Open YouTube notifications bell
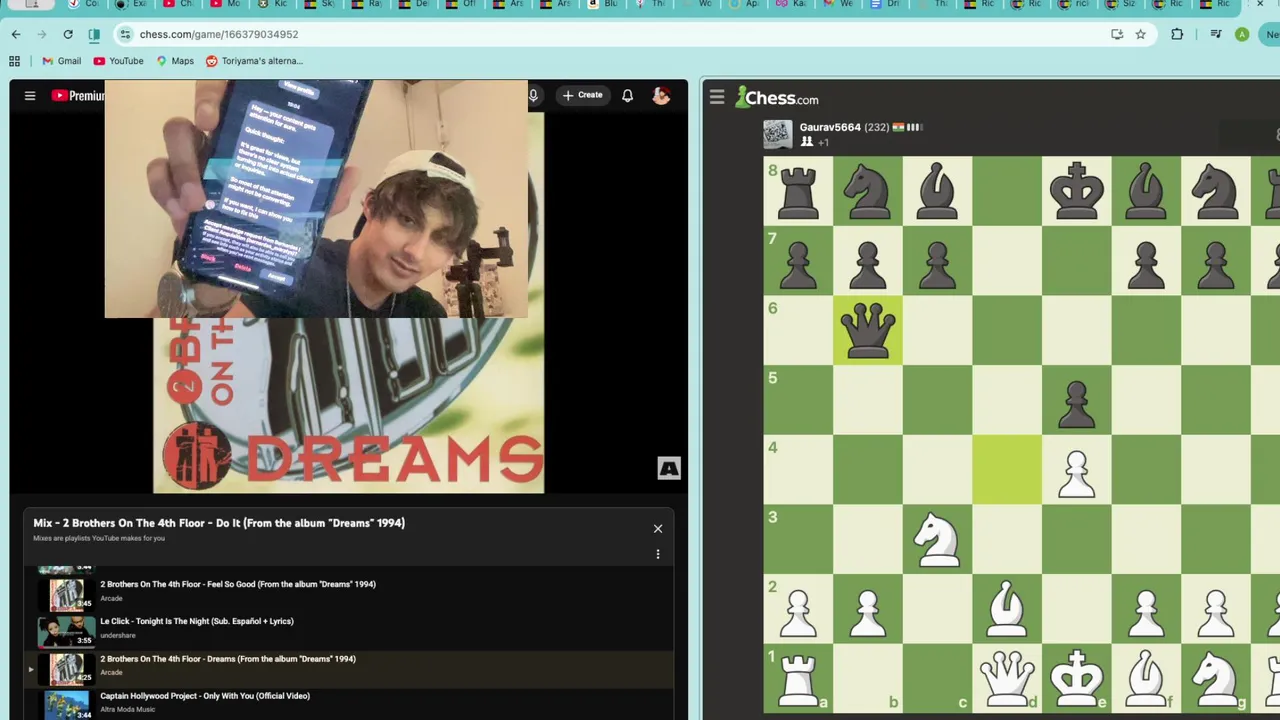 627,96
